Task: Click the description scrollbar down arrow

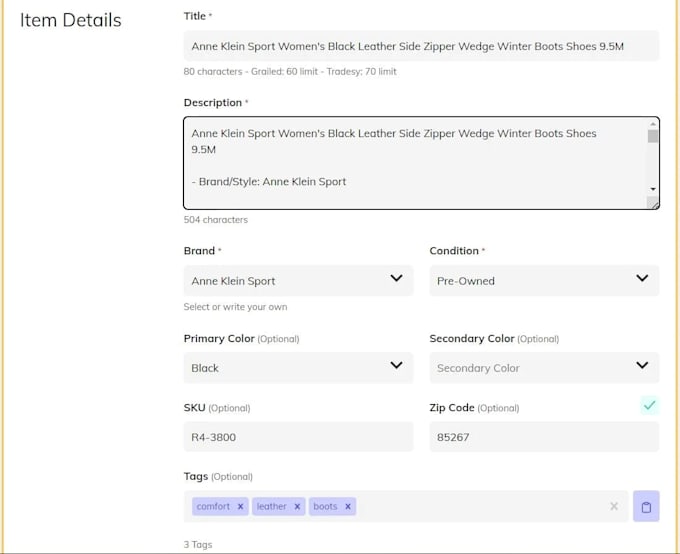Action: 653,189
